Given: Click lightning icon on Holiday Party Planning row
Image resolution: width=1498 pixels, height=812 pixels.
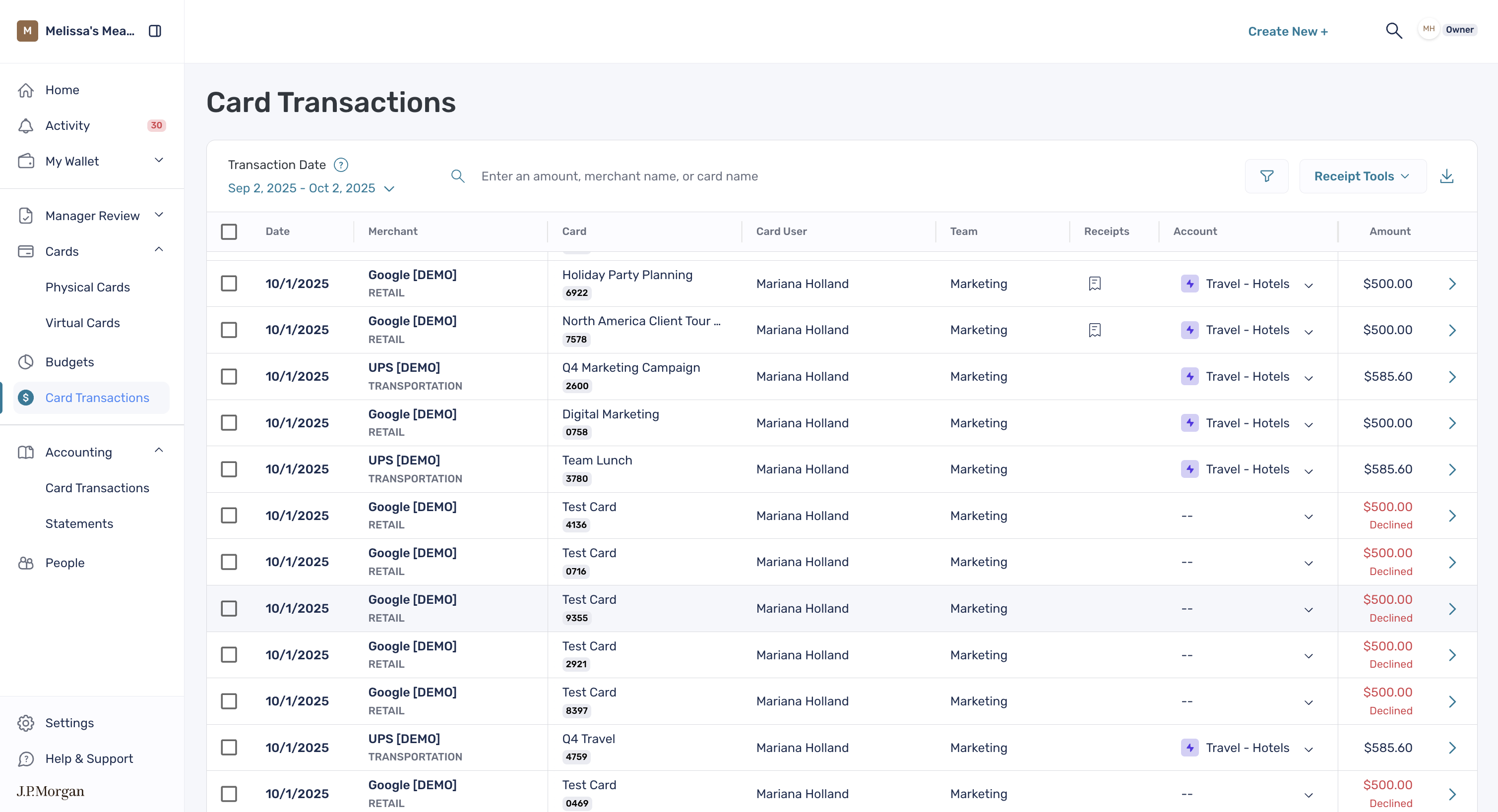Looking at the screenshot, I should coord(1190,284).
